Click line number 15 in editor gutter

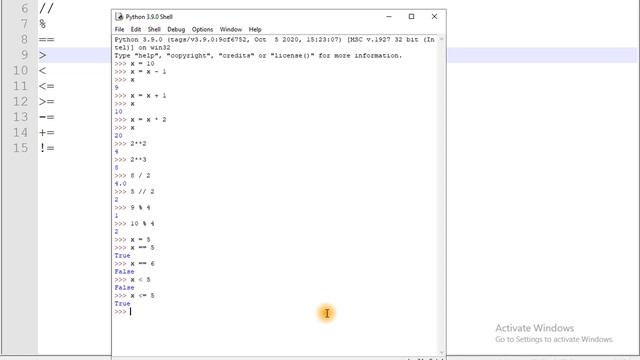(x=20, y=148)
